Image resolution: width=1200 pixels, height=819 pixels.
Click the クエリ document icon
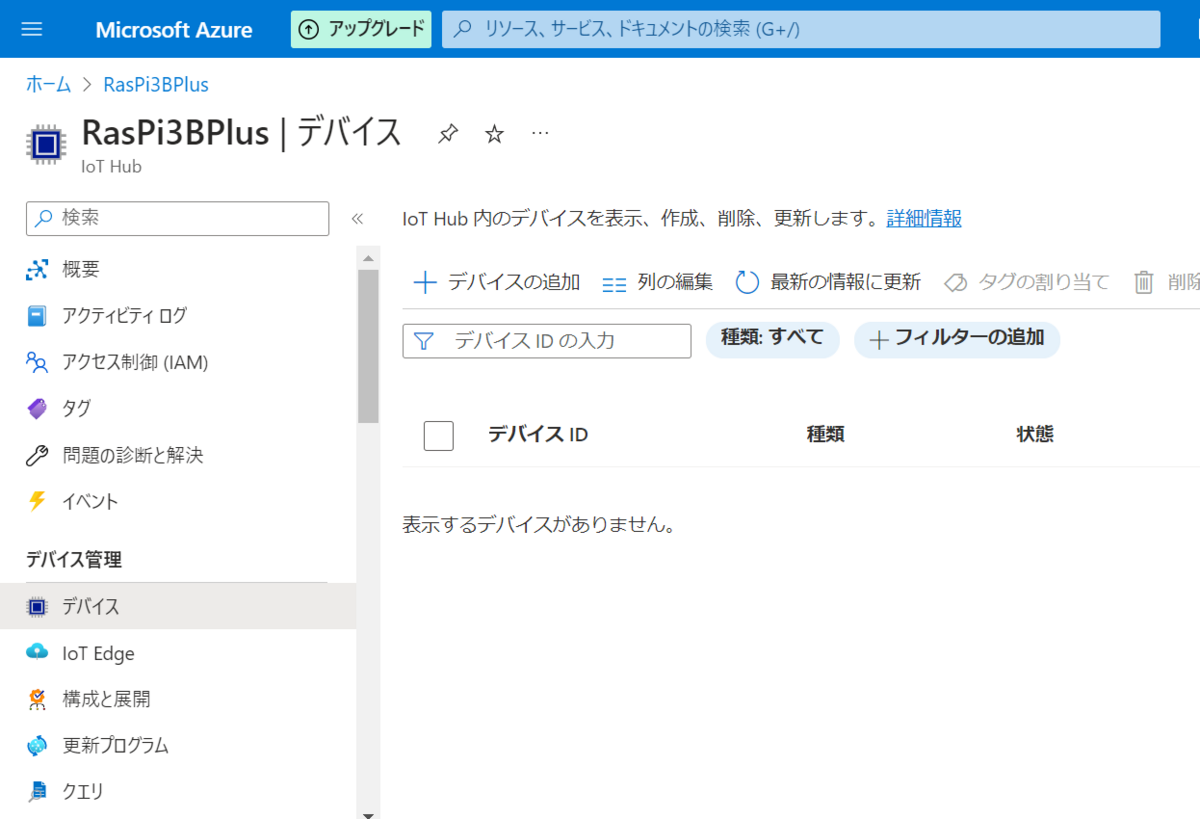tap(37, 792)
